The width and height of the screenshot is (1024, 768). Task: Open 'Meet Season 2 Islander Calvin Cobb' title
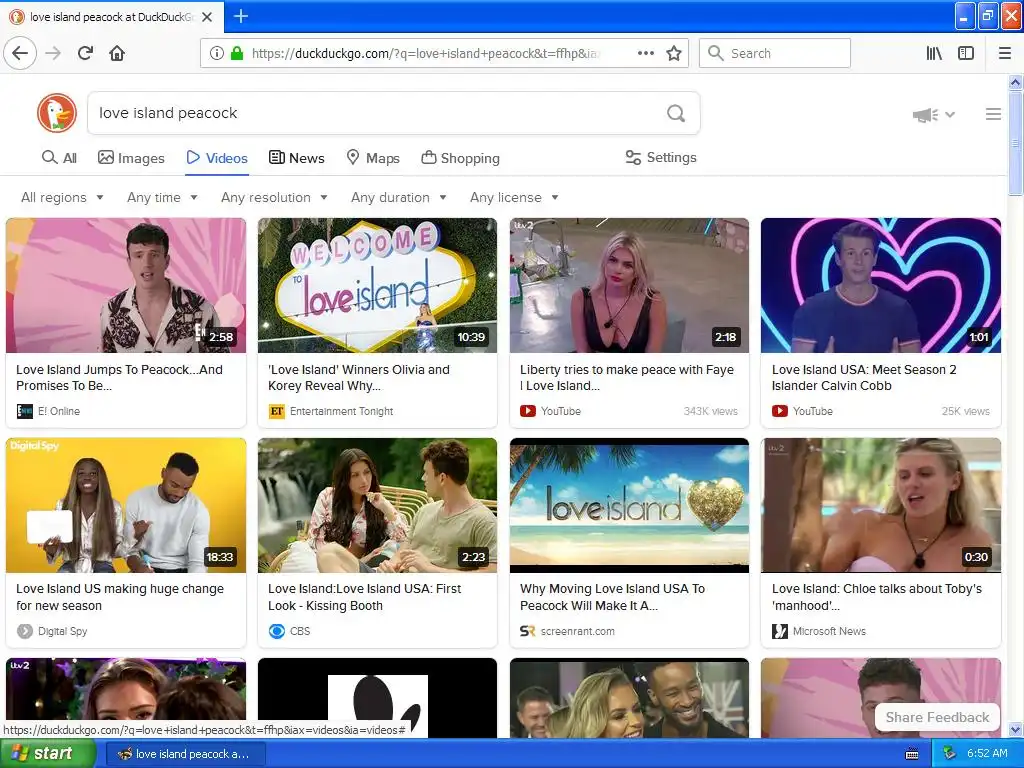(x=864, y=377)
